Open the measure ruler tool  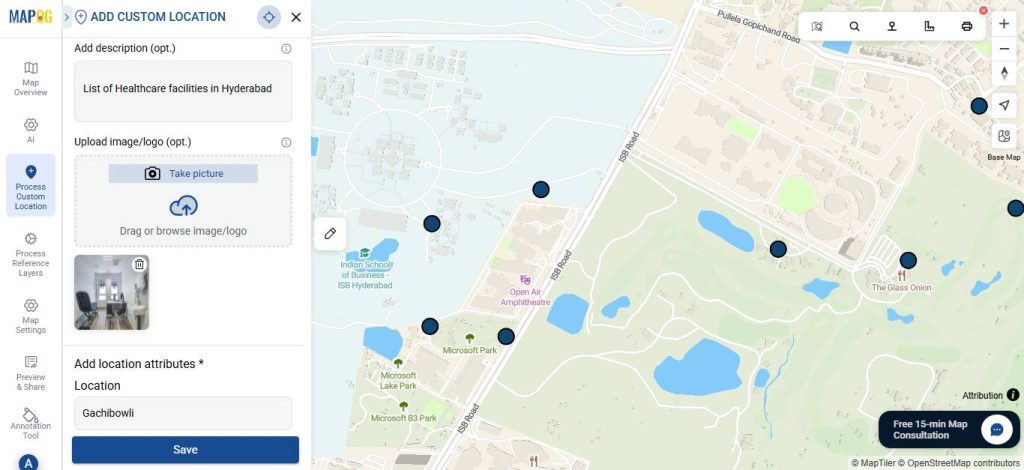coord(929,27)
